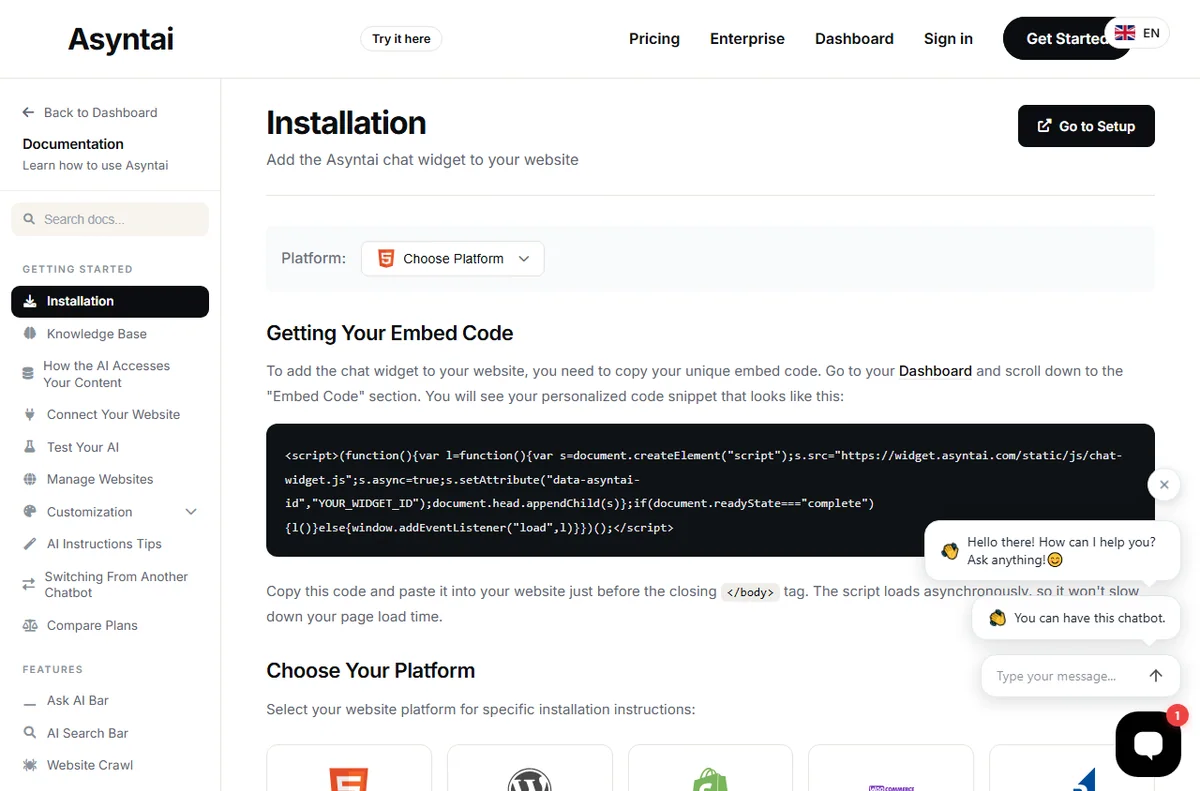This screenshot has width=1200, height=791.
Task: Click the You can have this chatbot bubble
Action: tap(1076, 618)
